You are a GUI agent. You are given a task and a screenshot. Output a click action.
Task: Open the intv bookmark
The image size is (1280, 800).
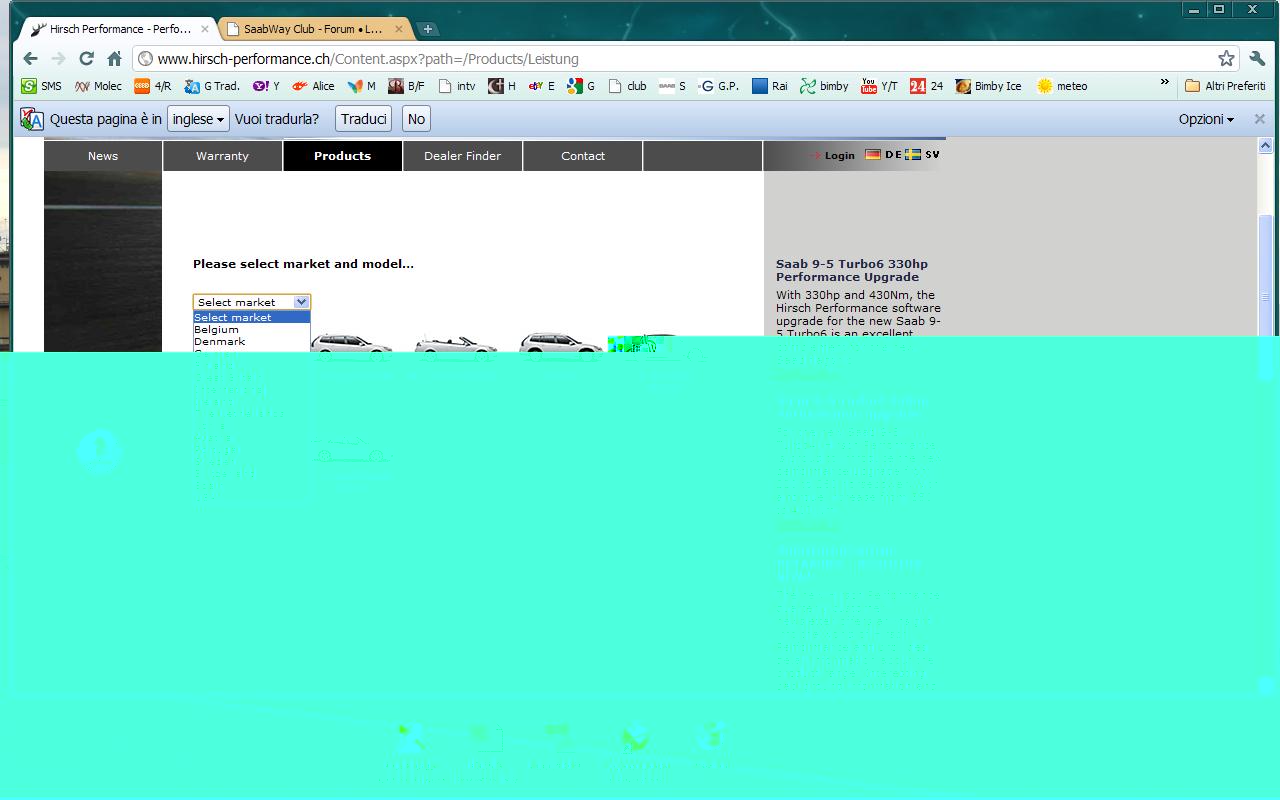point(457,86)
